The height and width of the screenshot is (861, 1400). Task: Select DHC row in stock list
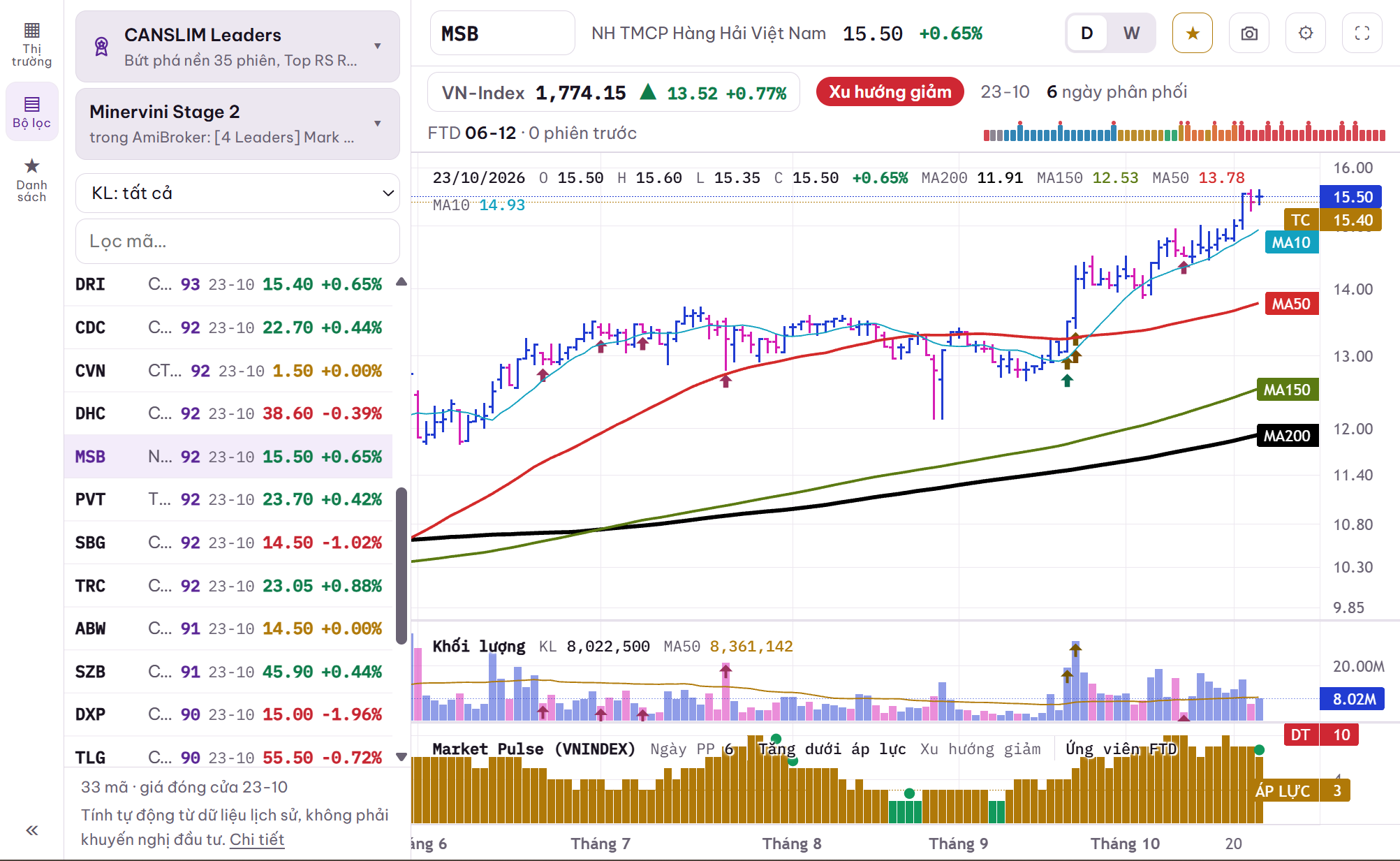coord(228,413)
